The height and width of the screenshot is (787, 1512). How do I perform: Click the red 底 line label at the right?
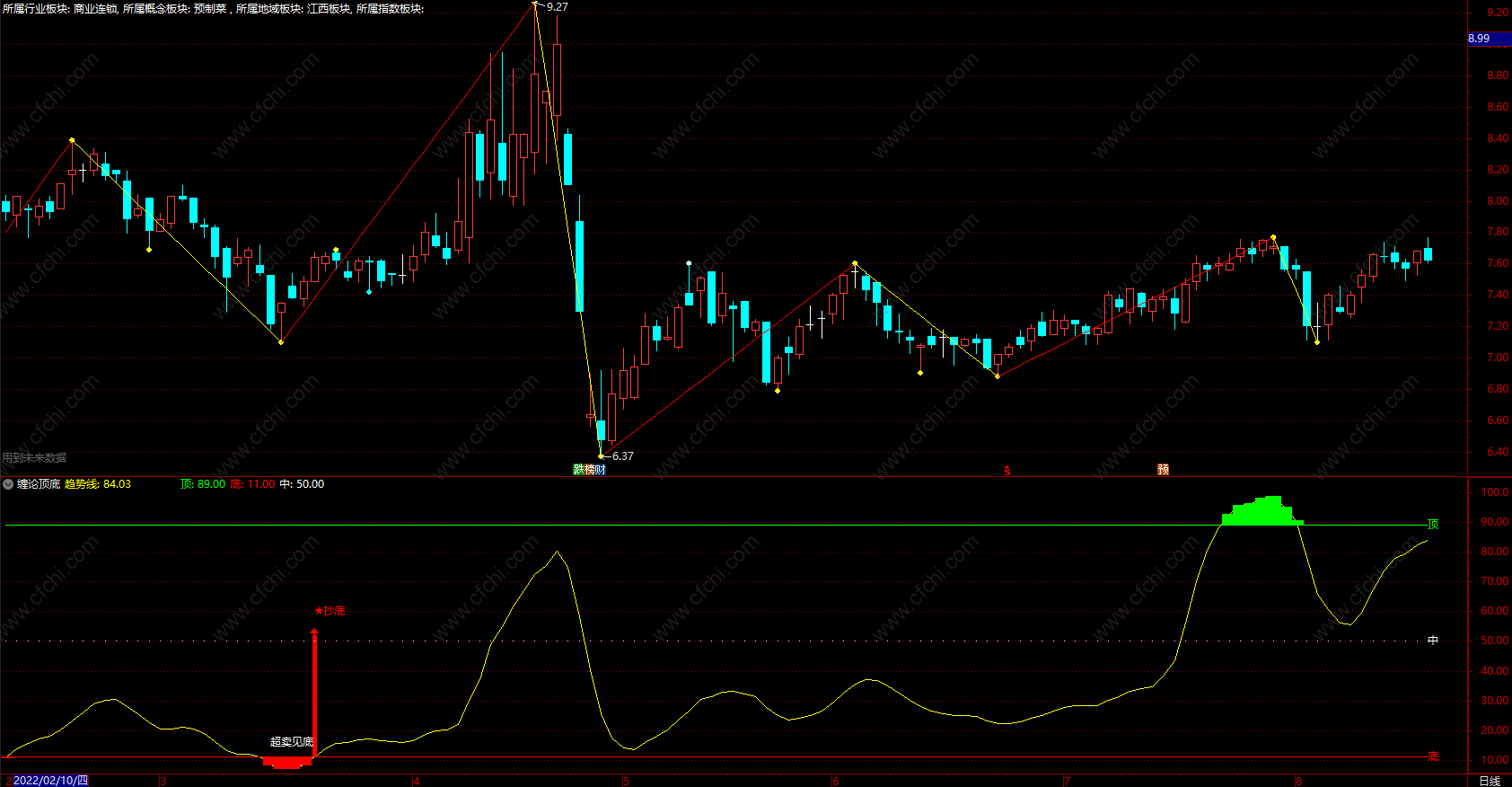(x=1433, y=756)
